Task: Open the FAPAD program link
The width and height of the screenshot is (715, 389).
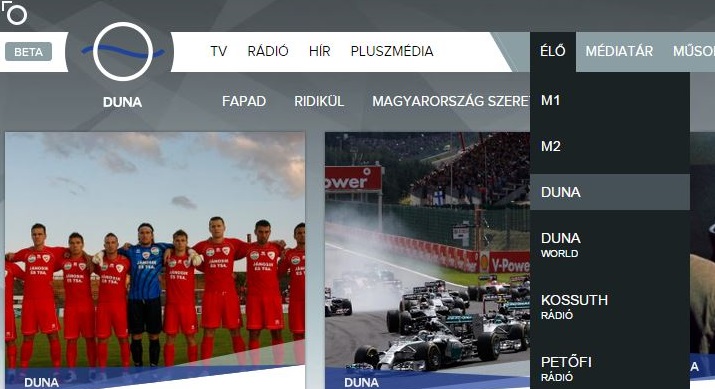Action: coord(244,101)
